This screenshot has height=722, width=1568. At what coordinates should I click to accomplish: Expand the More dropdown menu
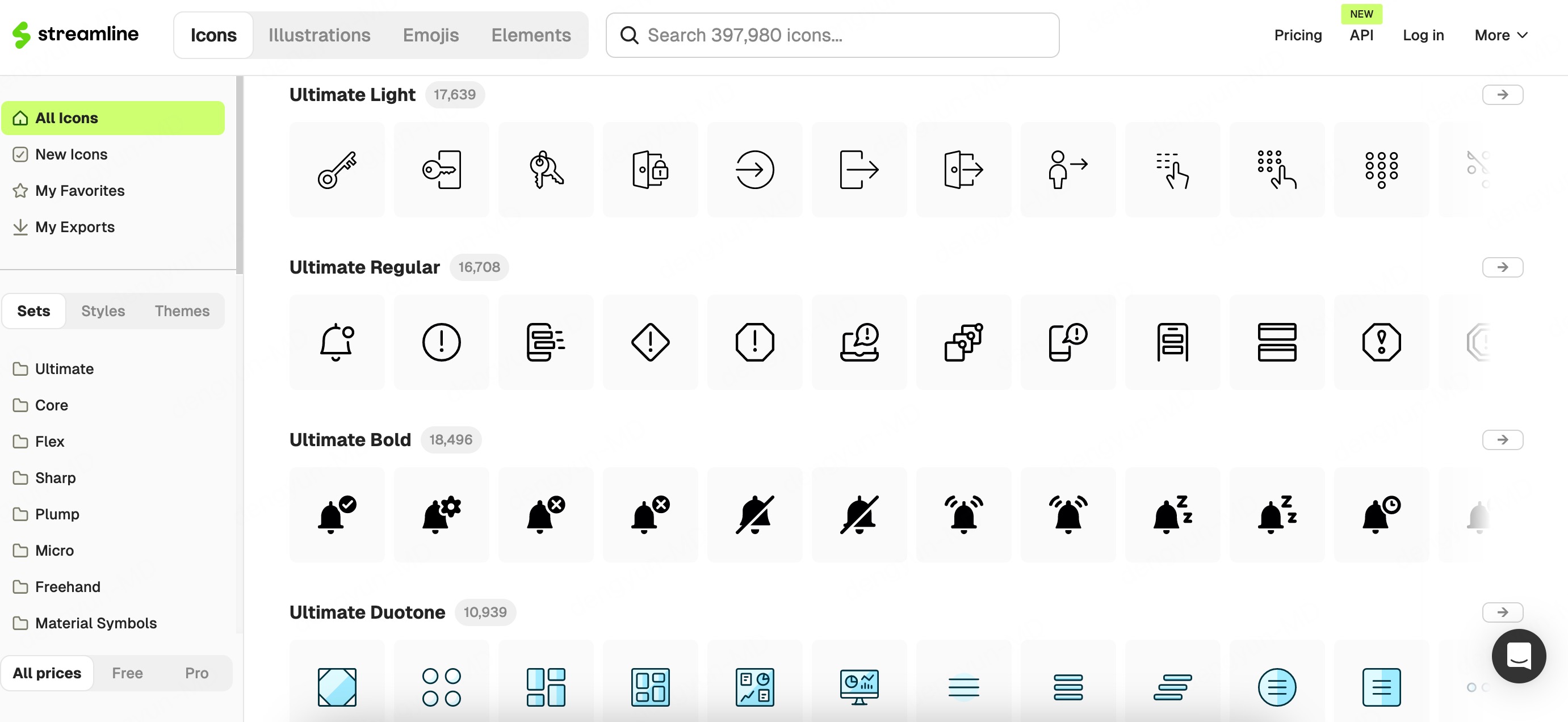(1501, 35)
